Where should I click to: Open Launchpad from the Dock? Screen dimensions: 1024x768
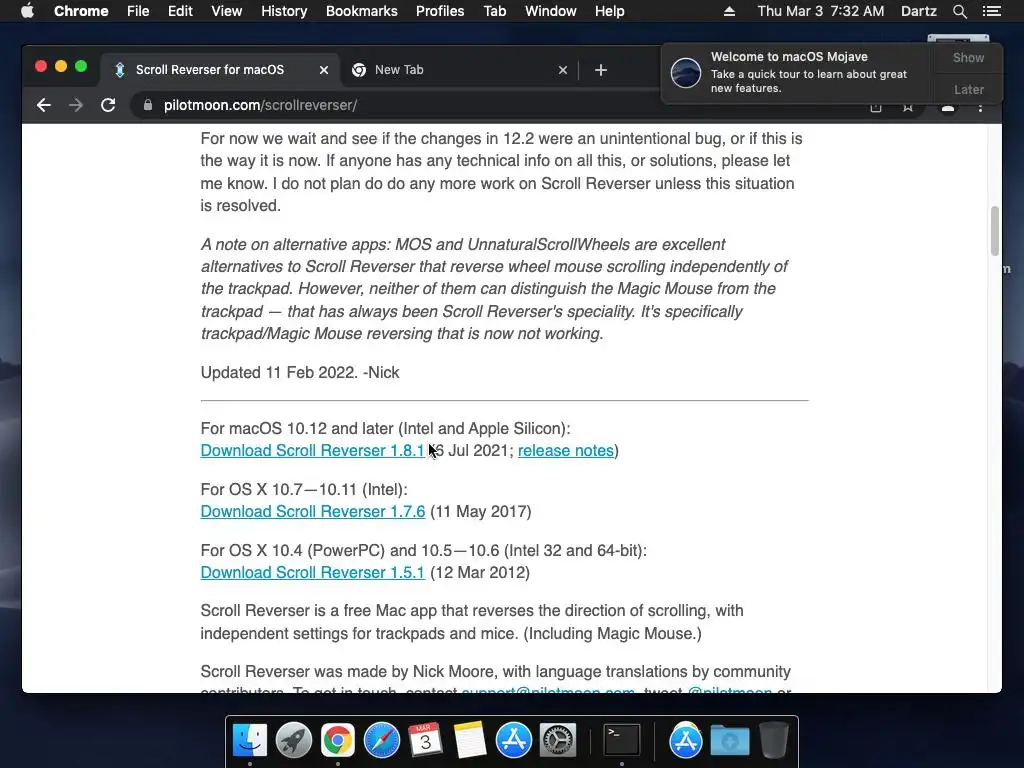(x=294, y=740)
